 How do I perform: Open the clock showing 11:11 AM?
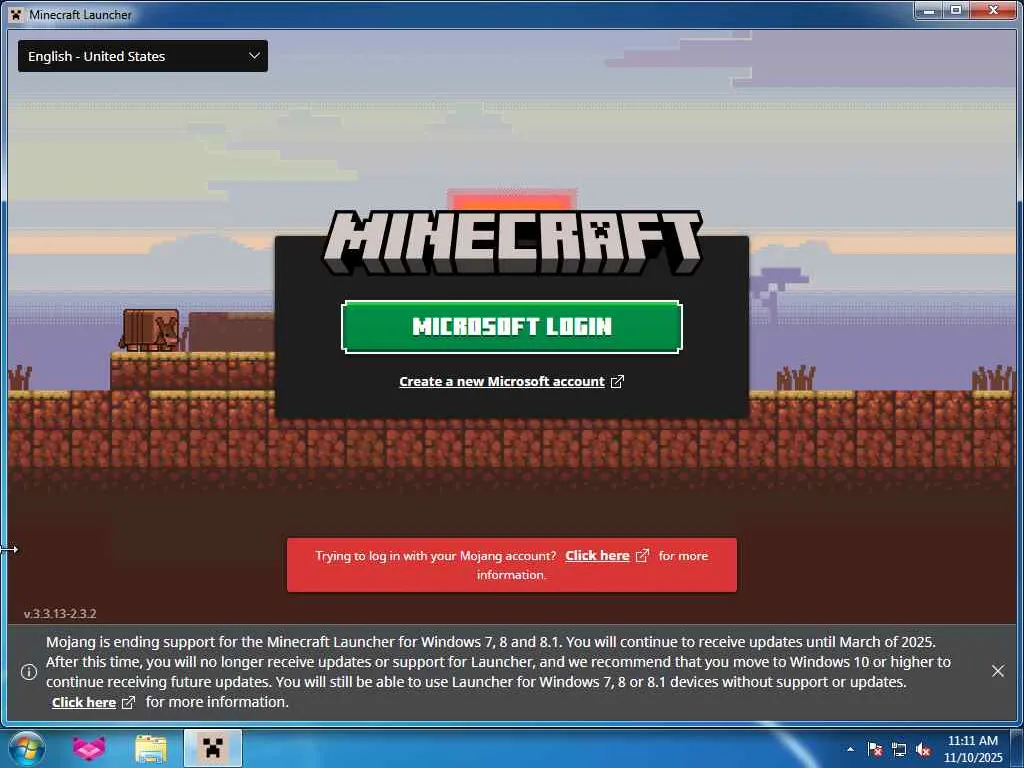point(973,749)
